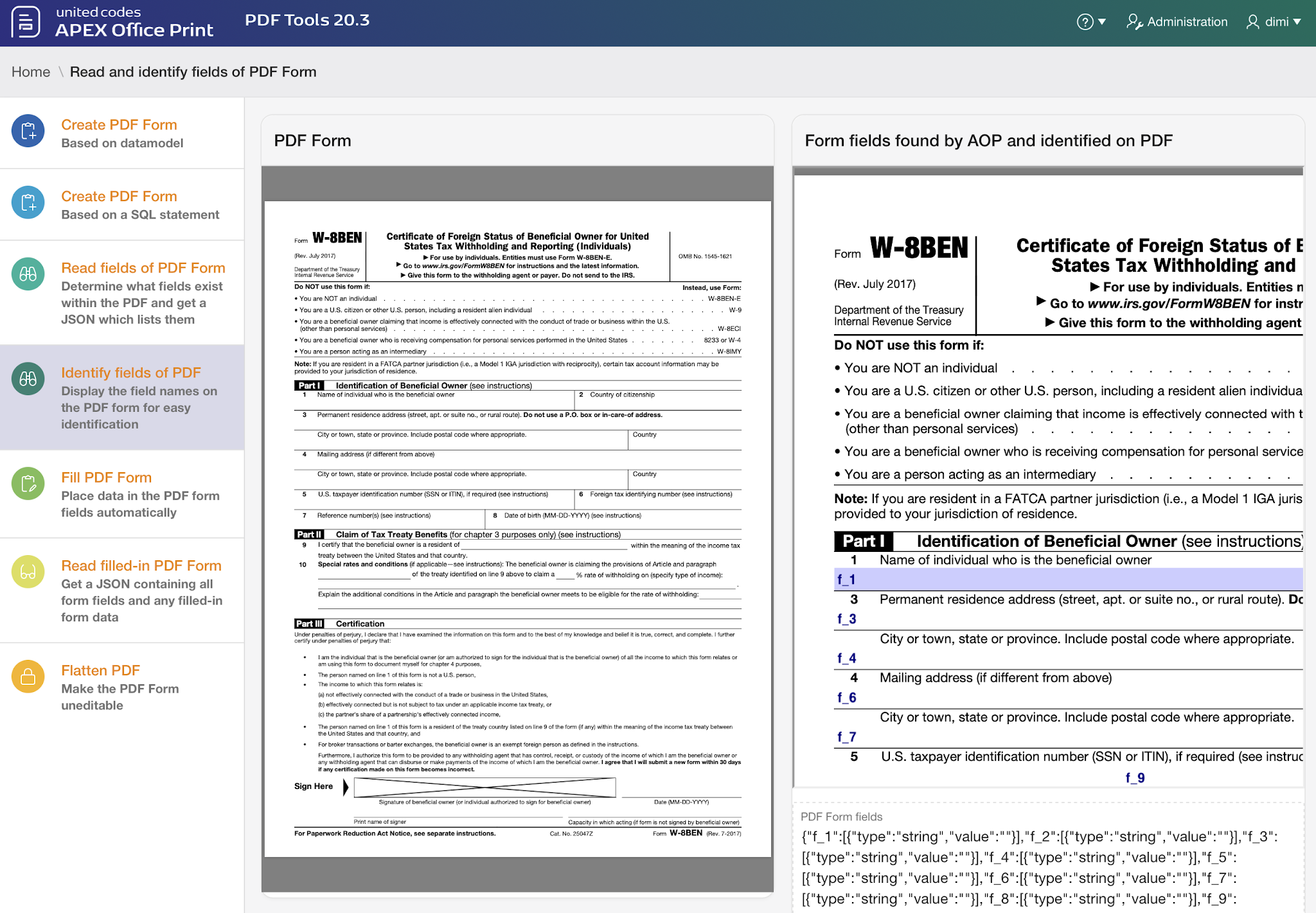Click the Read fields of PDF Form binoculars icon
The width and height of the screenshot is (1316, 913).
pyautogui.click(x=28, y=274)
